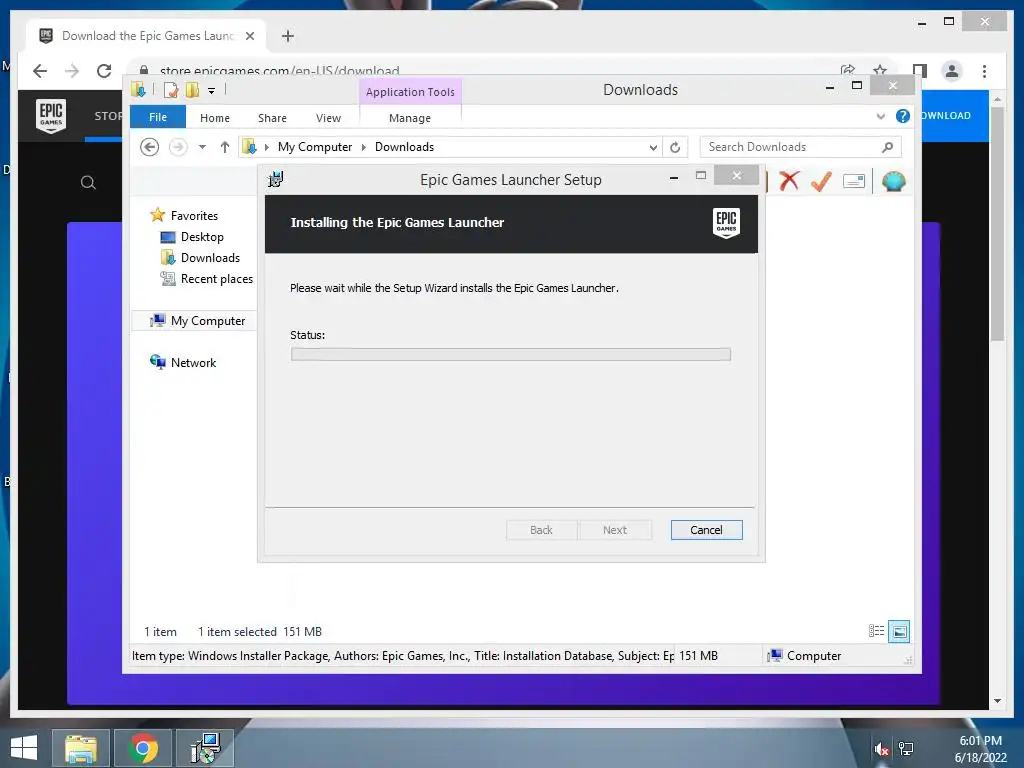Viewport: 1024px width, 768px height.
Task: Click Downloads in the address breadcrumb
Action: (x=404, y=147)
